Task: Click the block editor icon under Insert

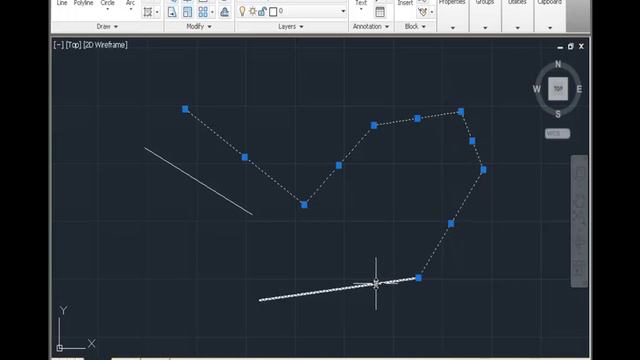Action: [x=422, y=12]
